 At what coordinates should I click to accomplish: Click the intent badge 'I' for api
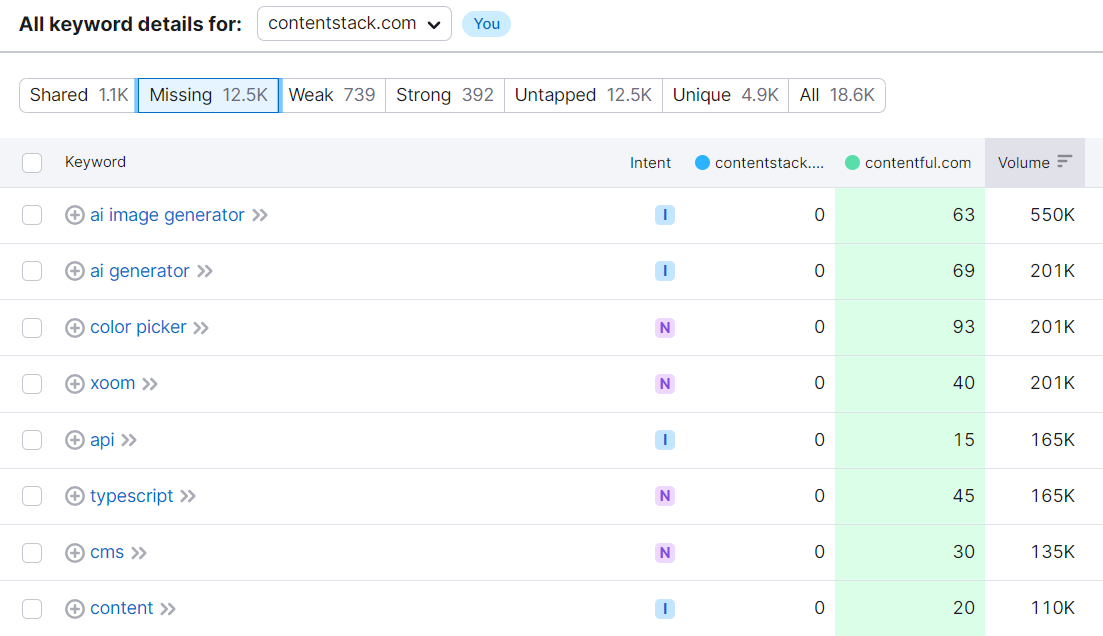665,440
